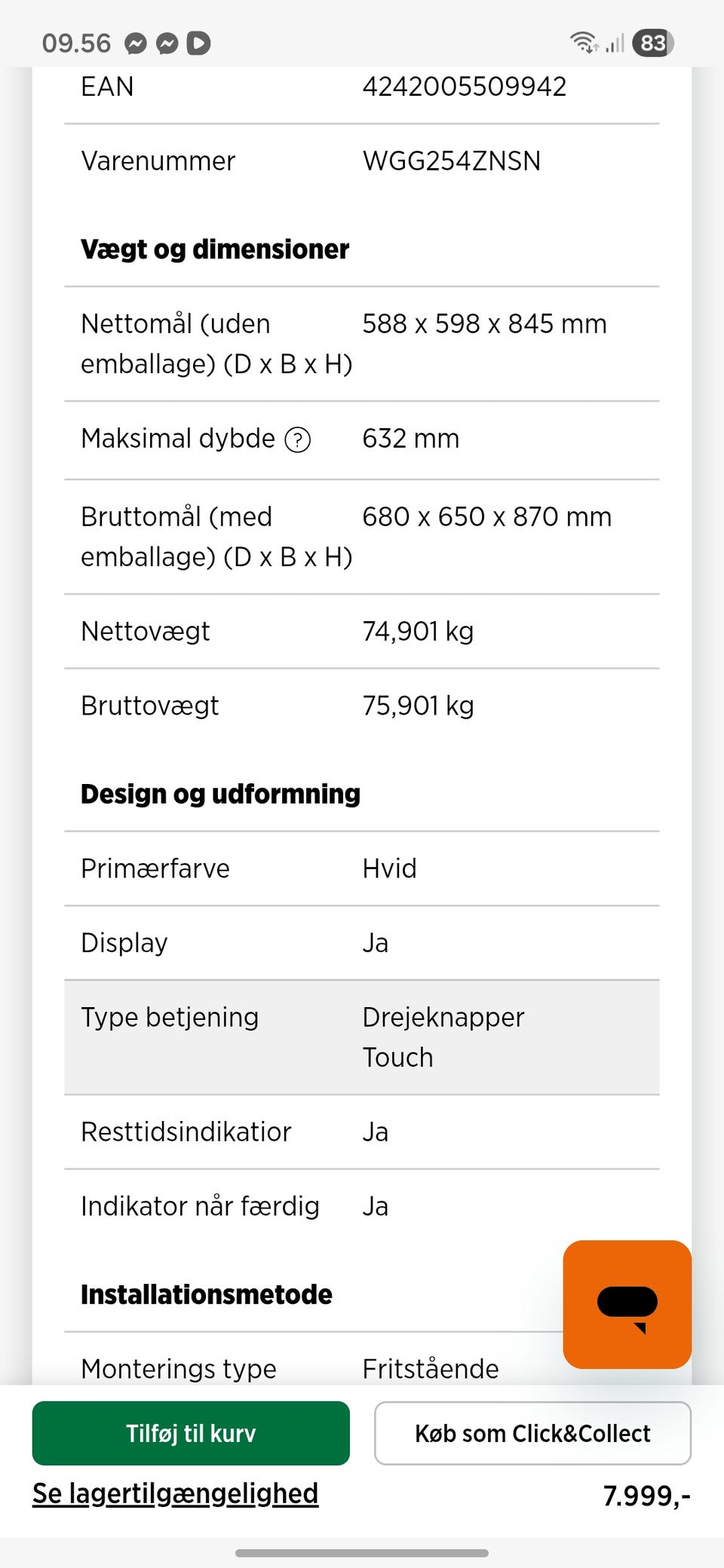Screen dimensions: 724x1568
Task: Tap the second Messenger notification icon
Action: click(167, 44)
